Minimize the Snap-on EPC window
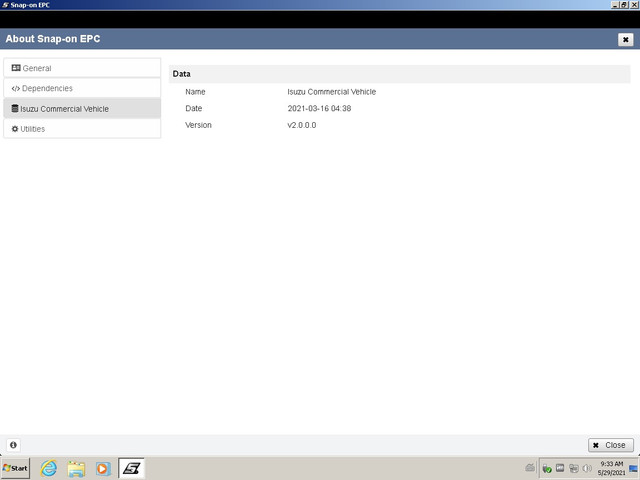This screenshot has height=480, width=640. [x=615, y=5]
